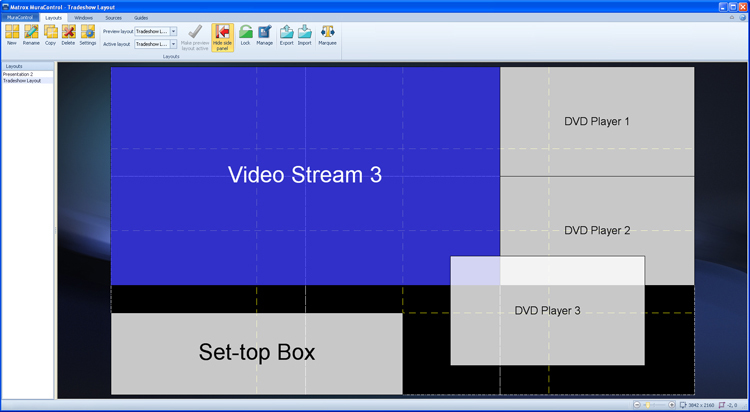
Task: Select the DVD Player 3 window
Action: pos(547,311)
